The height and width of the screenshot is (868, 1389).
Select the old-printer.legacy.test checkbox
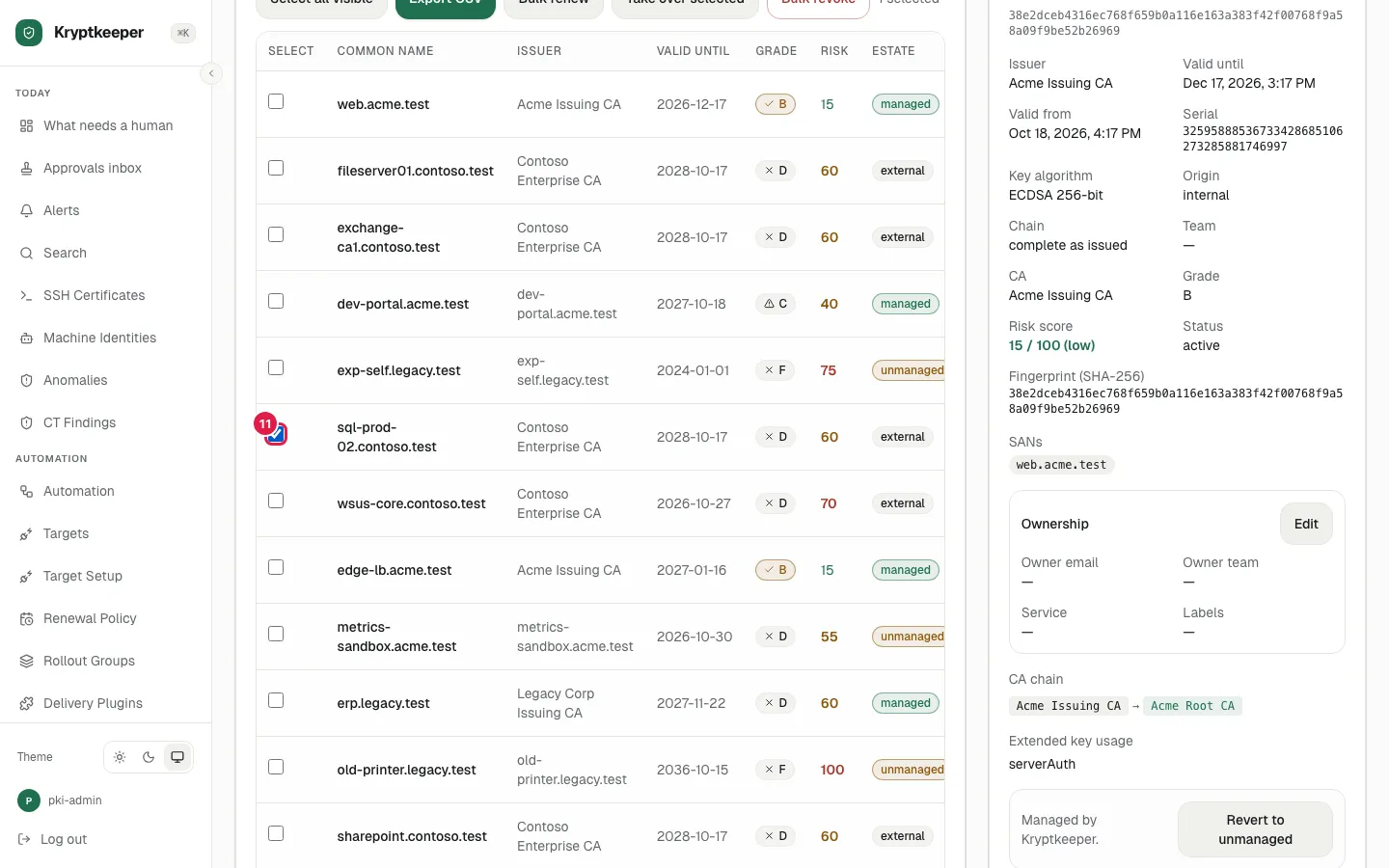pyautogui.click(x=276, y=767)
